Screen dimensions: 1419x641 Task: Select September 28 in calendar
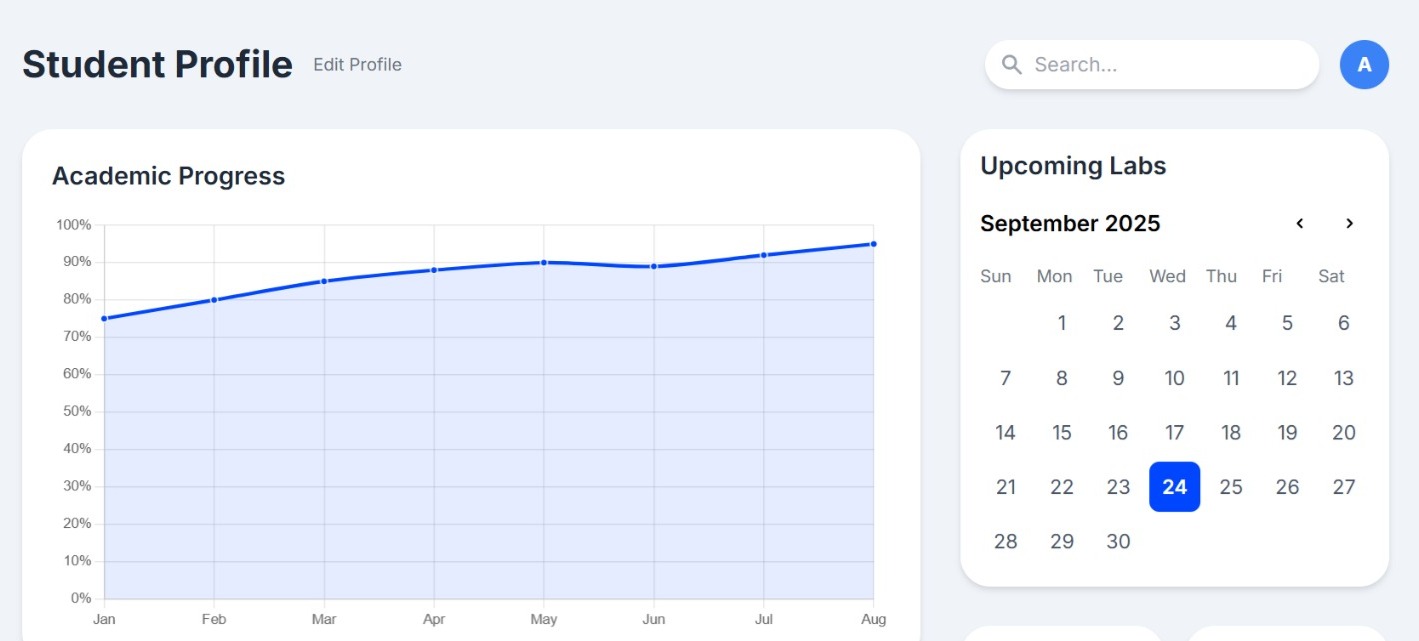[1005, 542]
